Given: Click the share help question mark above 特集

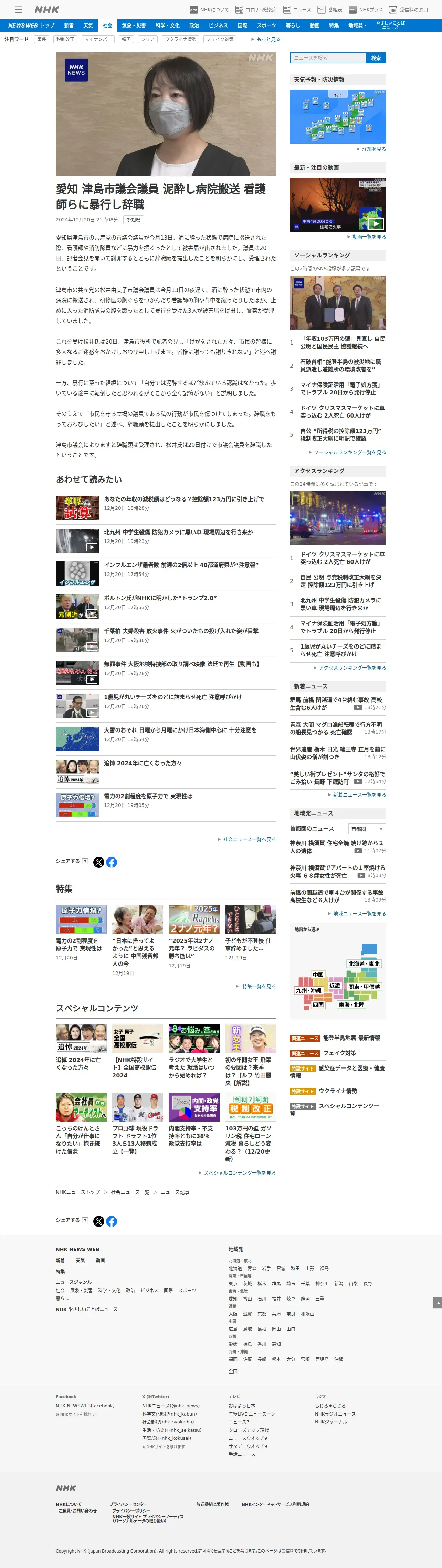Looking at the screenshot, I should 85,861.
